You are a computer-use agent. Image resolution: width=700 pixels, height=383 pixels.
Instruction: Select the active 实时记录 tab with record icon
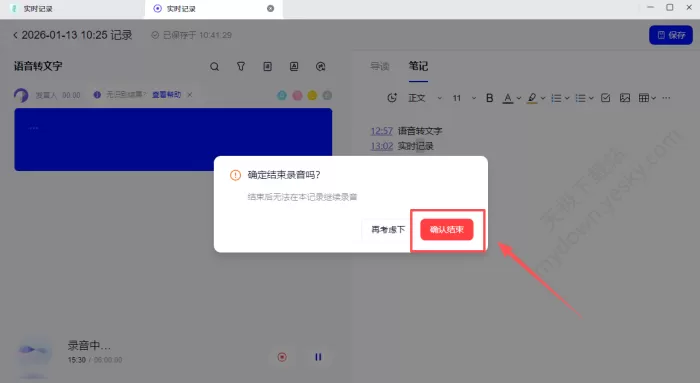pyautogui.click(x=181, y=8)
